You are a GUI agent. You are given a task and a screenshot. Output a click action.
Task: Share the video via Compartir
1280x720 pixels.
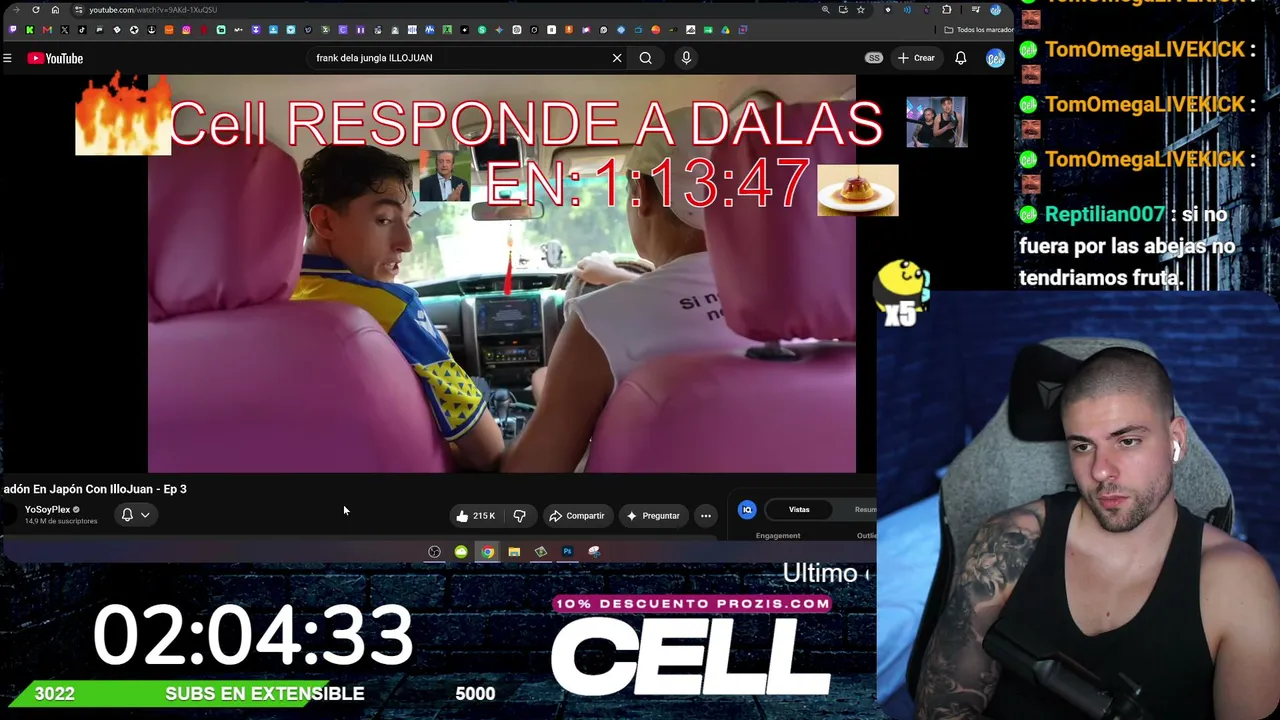[x=577, y=516]
